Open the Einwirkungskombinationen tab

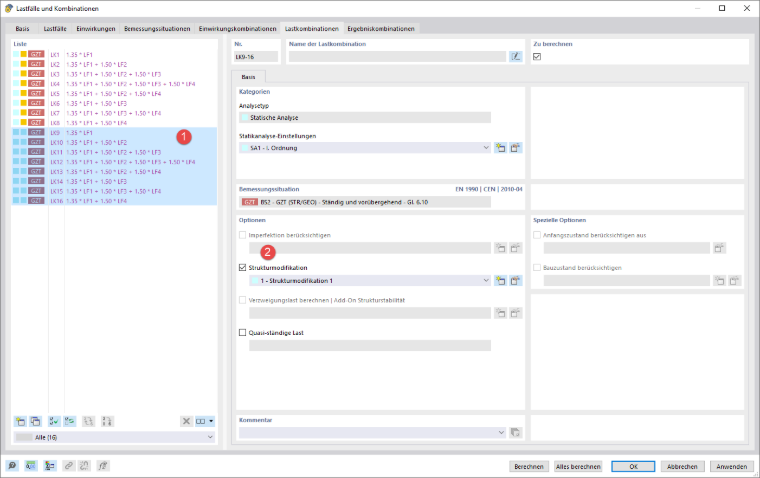238,29
